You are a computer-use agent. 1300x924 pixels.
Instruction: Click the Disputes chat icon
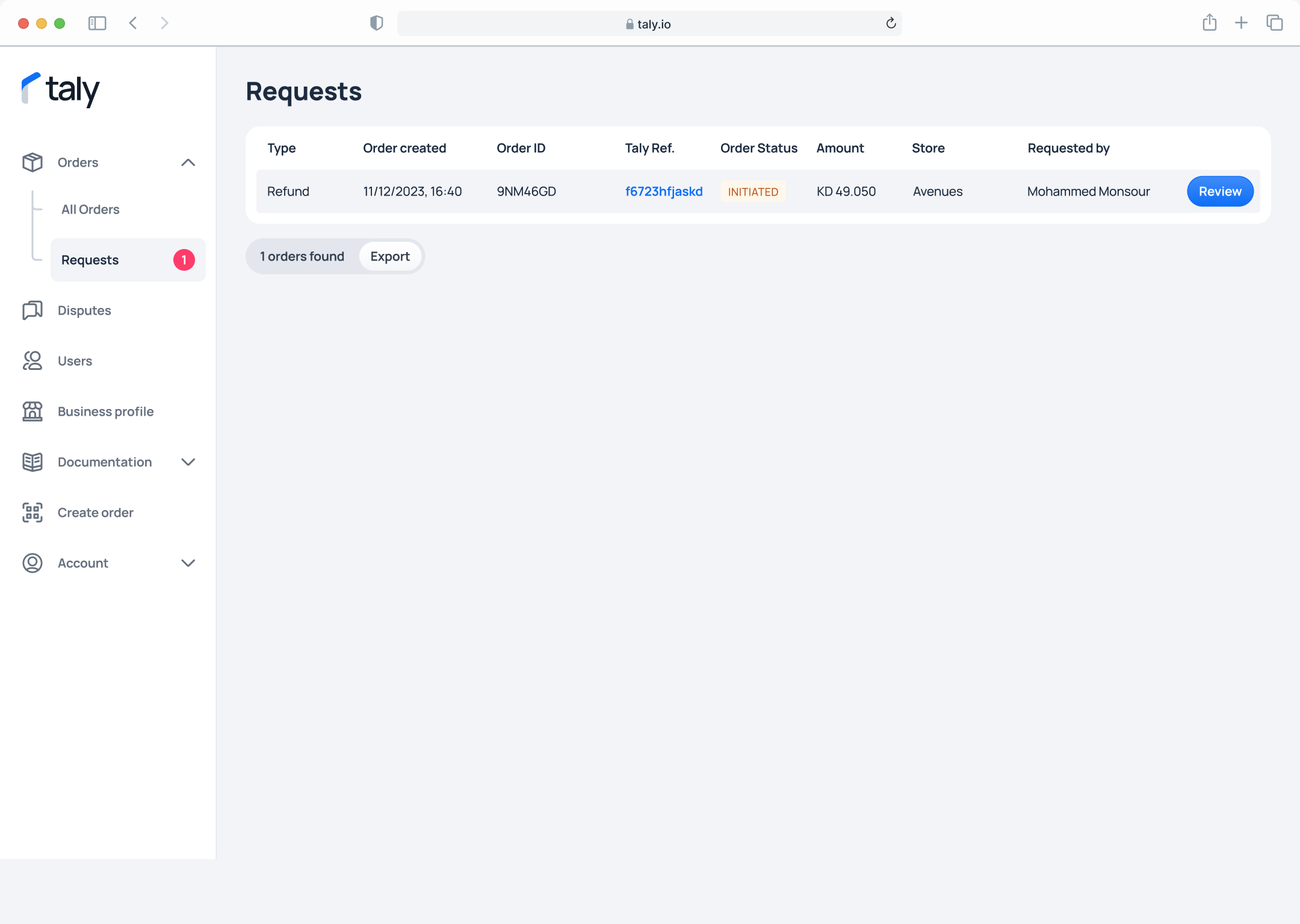pyautogui.click(x=32, y=310)
